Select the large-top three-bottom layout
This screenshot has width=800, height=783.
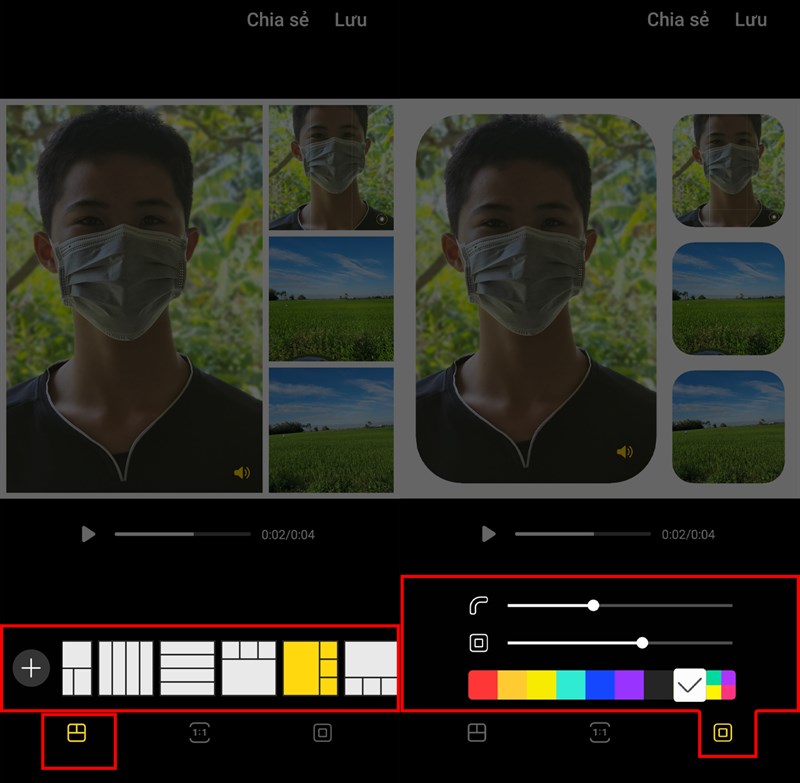click(x=371, y=668)
